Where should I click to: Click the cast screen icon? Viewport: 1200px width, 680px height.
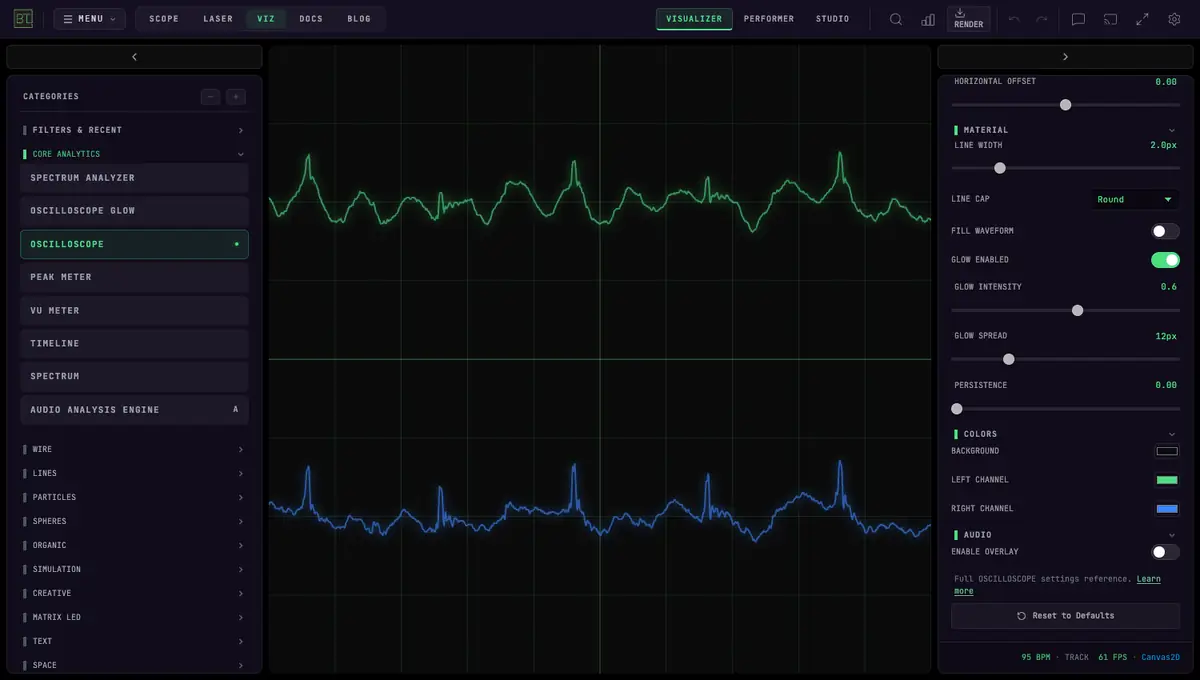click(1110, 19)
